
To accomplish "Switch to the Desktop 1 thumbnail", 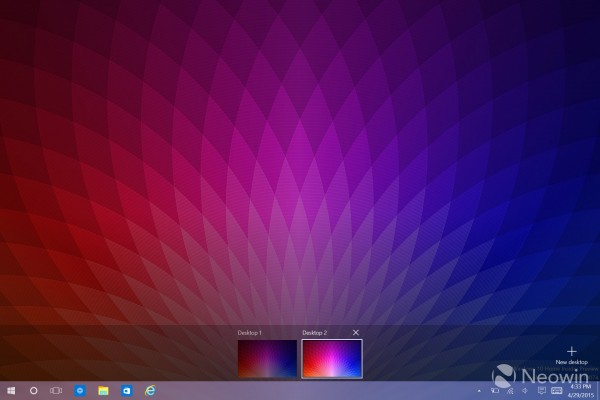I will pos(267,359).
